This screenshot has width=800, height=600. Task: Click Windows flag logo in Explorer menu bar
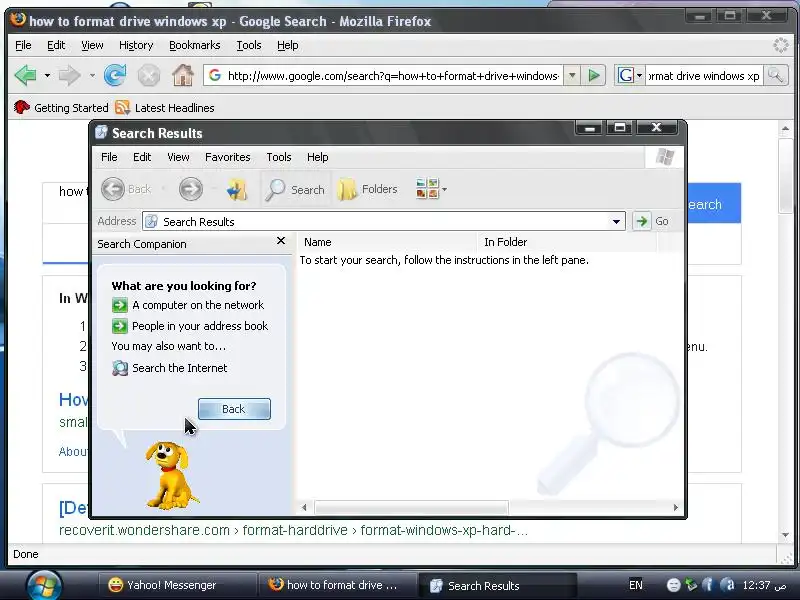pyautogui.click(x=664, y=157)
